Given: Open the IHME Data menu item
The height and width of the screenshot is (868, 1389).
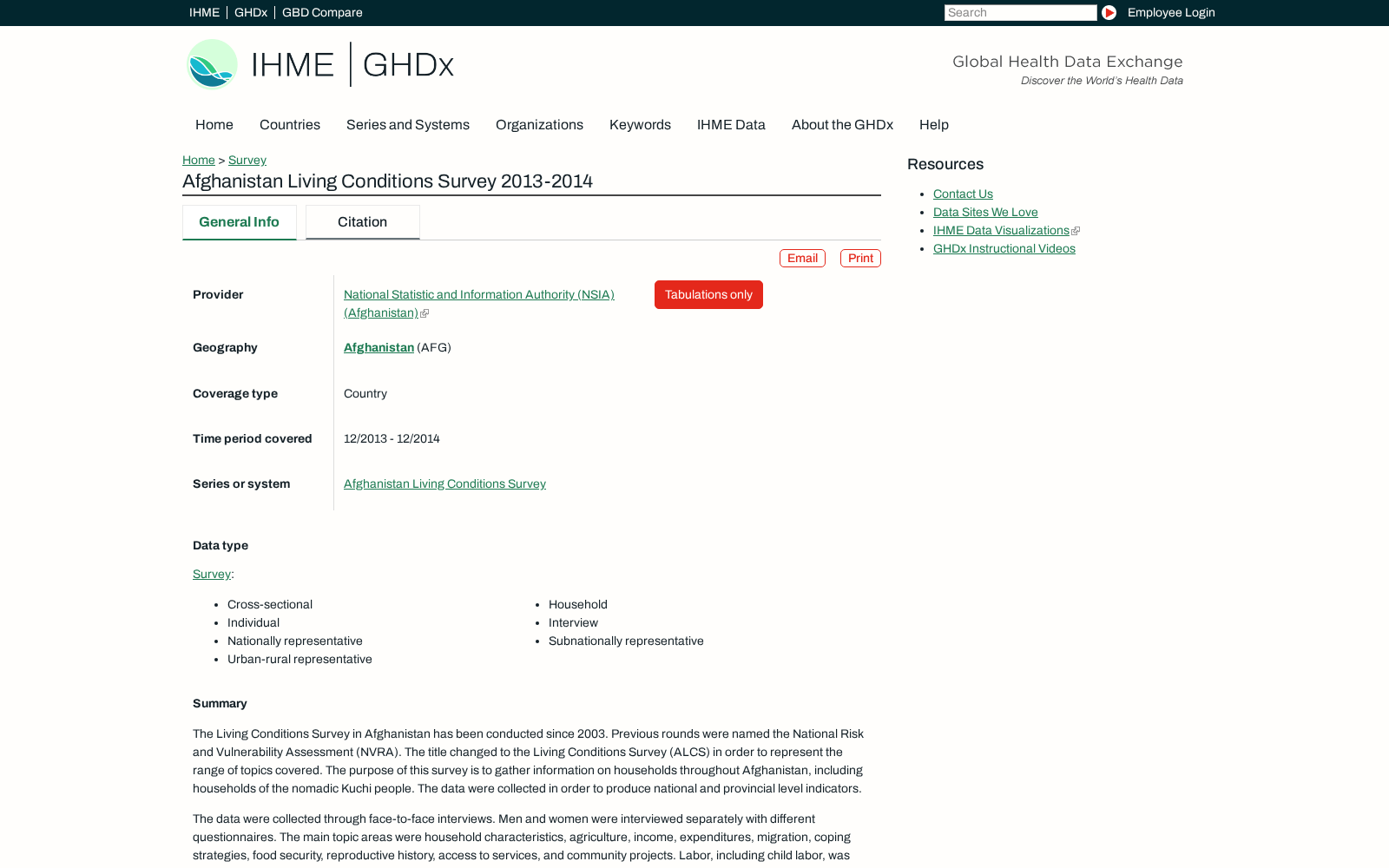Looking at the screenshot, I should pos(731,125).
